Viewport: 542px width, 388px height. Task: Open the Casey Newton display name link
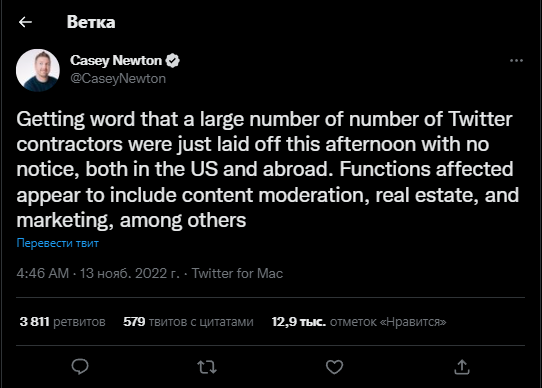click(116, 61)
